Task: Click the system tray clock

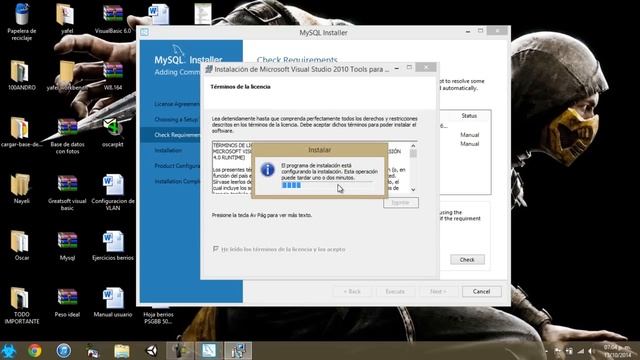Action: tap(618, 351)
